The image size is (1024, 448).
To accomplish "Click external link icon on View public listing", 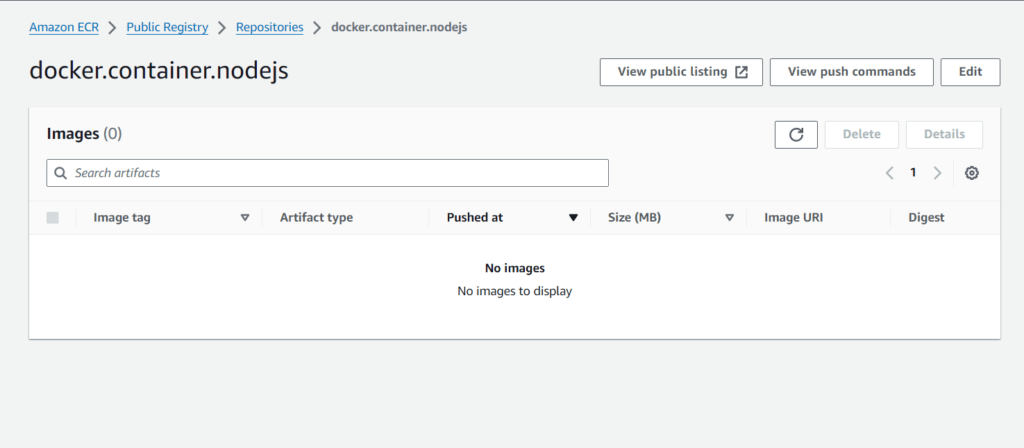I will 741,72.
